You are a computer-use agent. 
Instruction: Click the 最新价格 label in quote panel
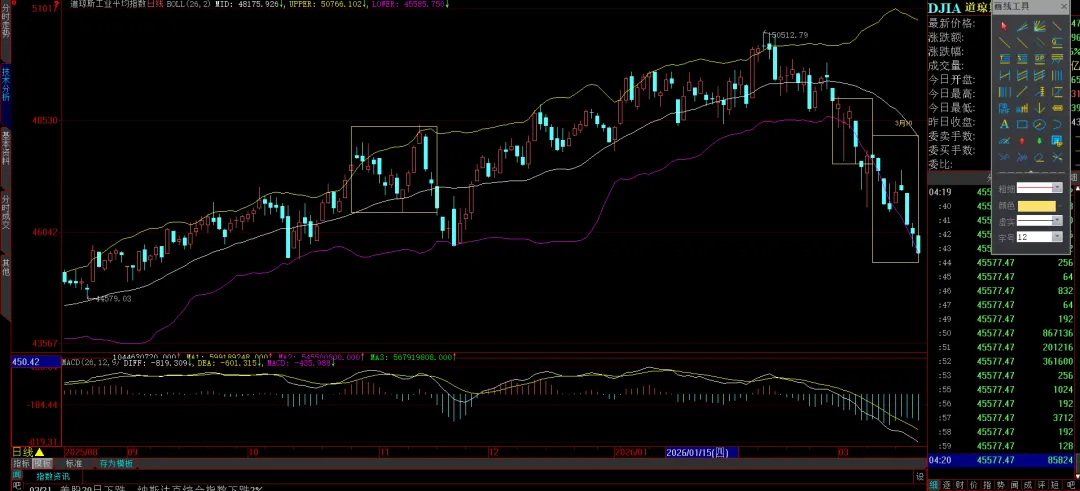pyautogui.click(x=951, y=23)
